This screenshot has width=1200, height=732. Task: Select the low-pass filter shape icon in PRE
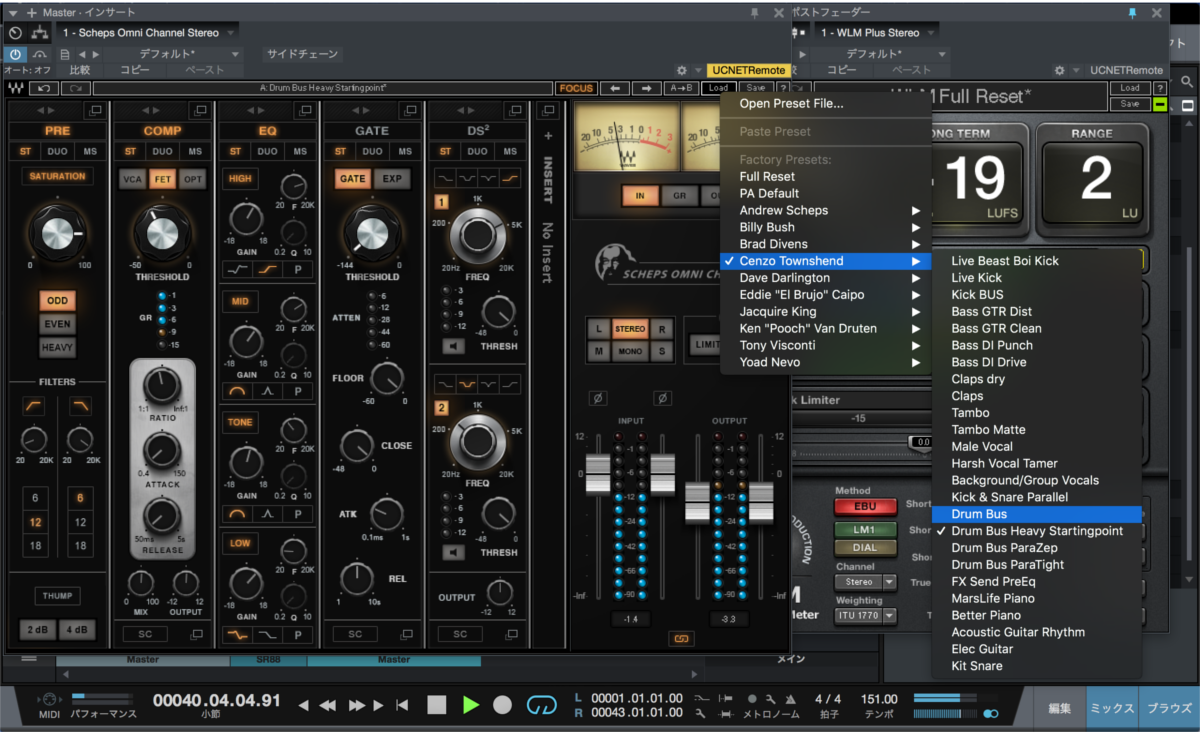81,405
